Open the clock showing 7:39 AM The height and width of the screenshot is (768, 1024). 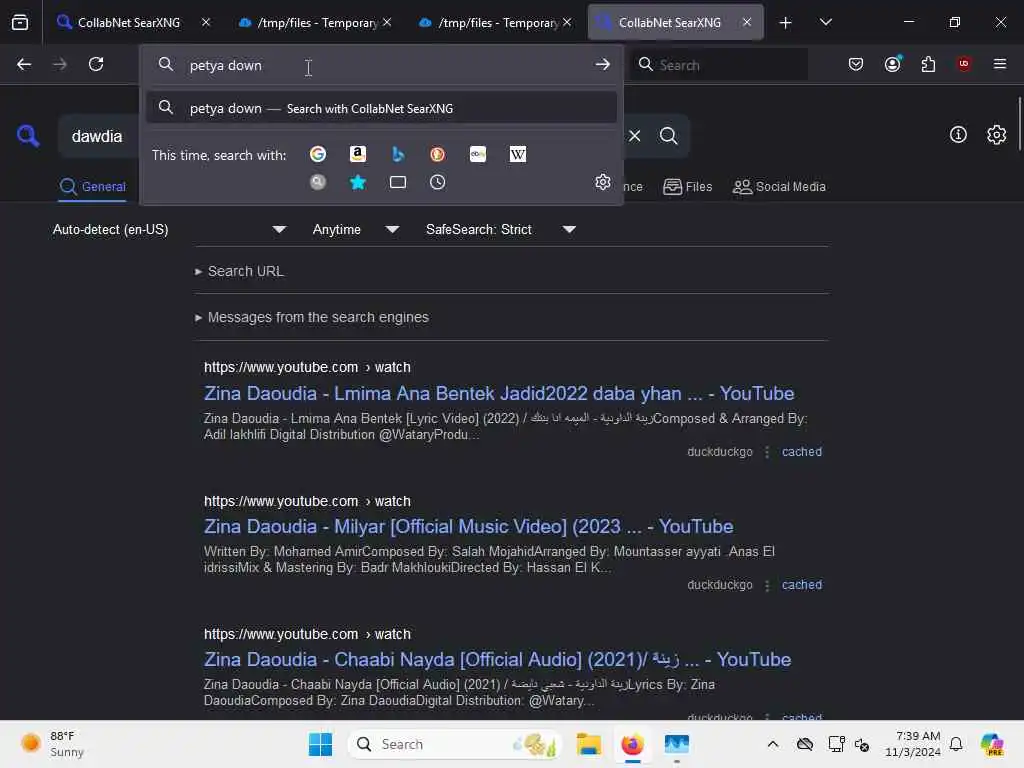click(x=913, y=744)
